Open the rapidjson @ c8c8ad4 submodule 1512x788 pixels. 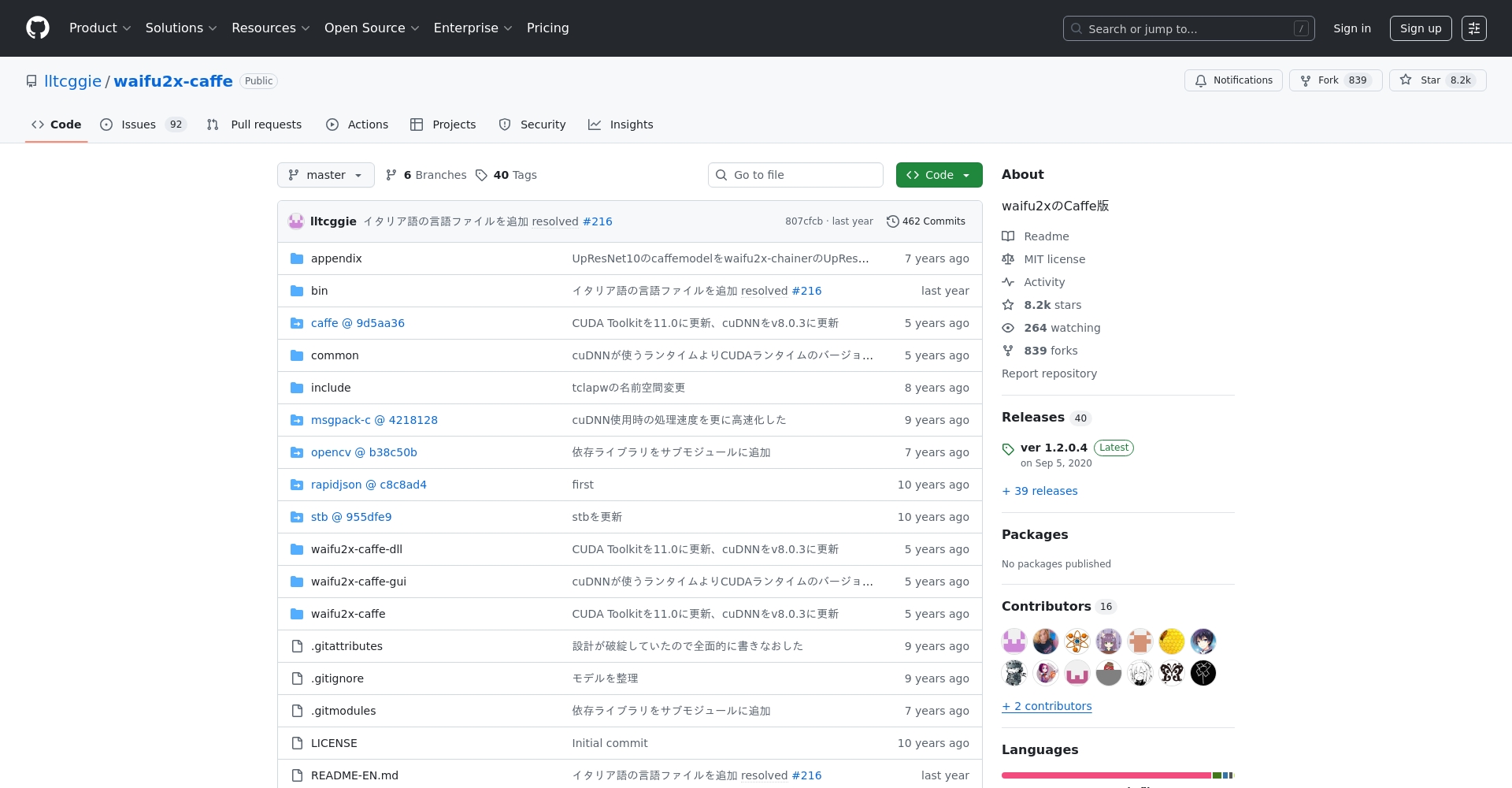(369, 485)
